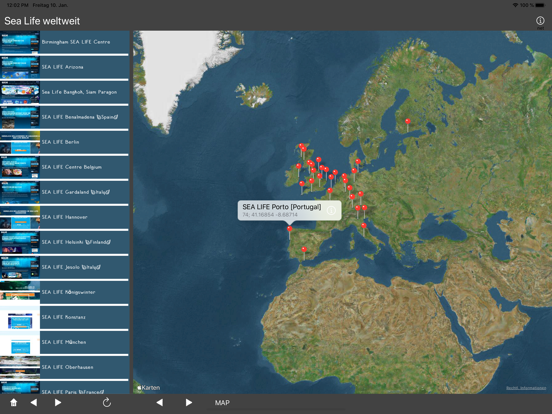Viewport: 552px width, 414px height.
Task: Select the Helsinki map pin in Finland
Action: pyautogui.click(x=408, y=121)
